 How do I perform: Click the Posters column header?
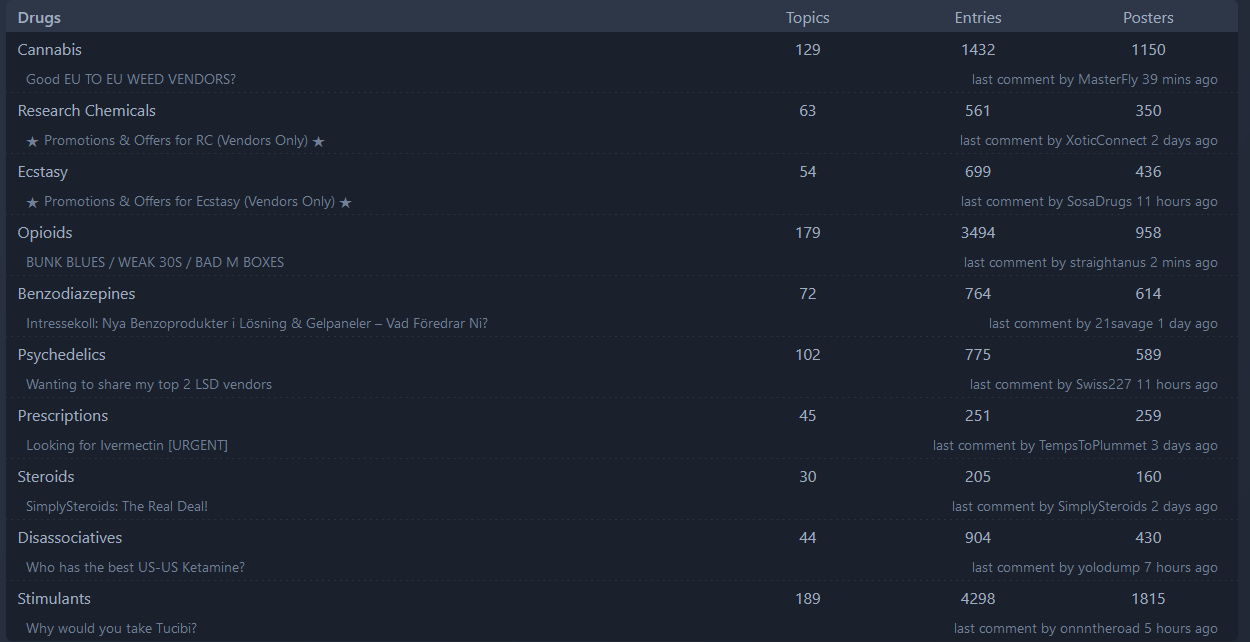point(1148,18)
